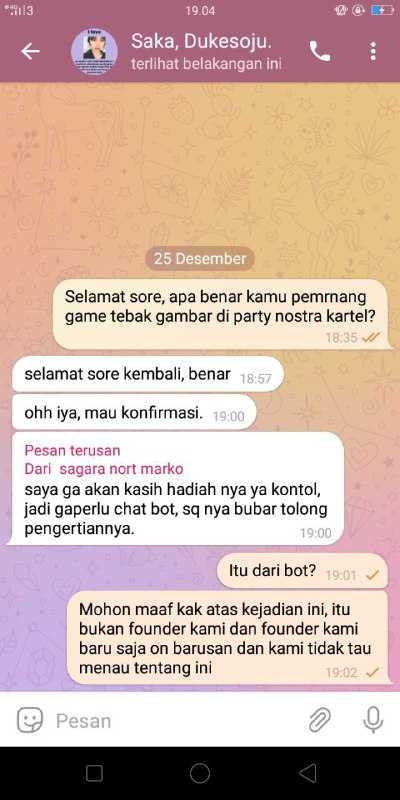Screen dimensions: 400x800
Task: Open the Saka, Dukesoju. chat title
Action: pyautogui.click(x=202, y=41)
